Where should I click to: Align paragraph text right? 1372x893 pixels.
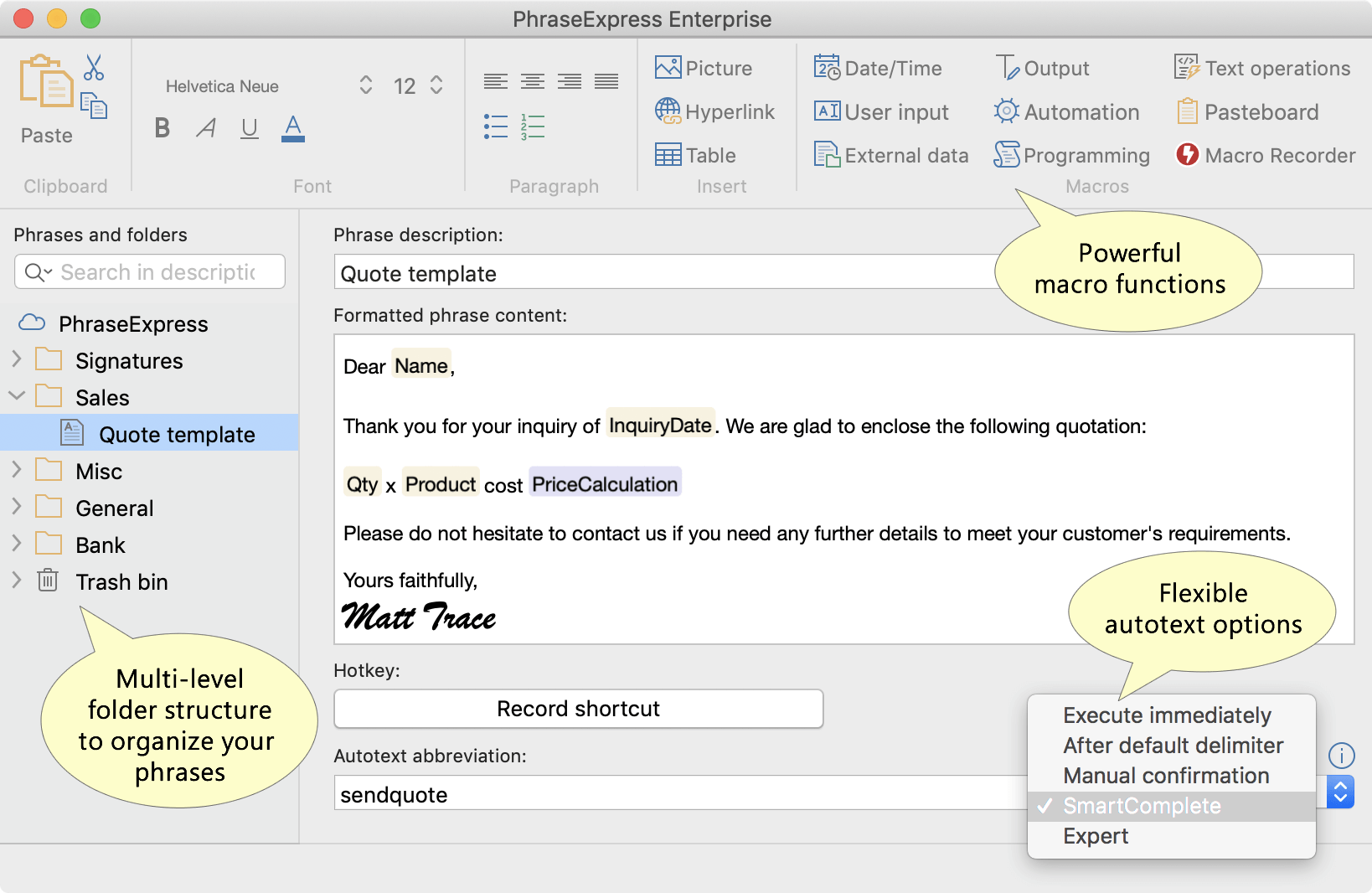[570, 81]
